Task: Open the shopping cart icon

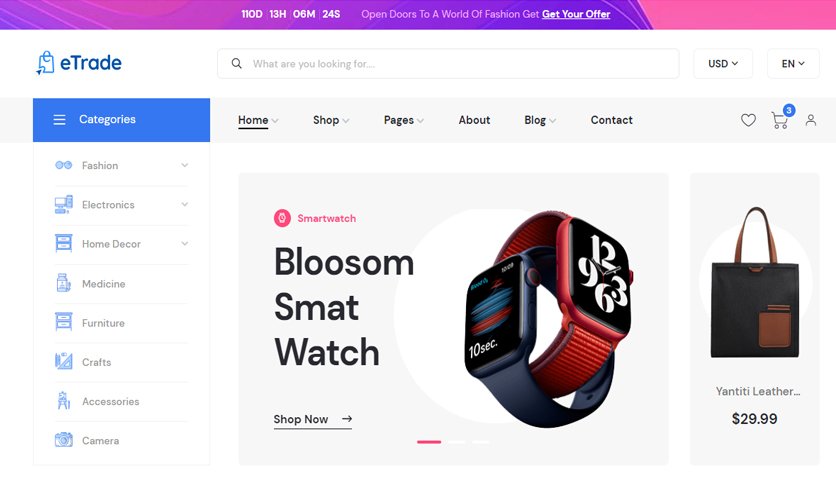Action: pyautogui.click(x=779, y=120)
